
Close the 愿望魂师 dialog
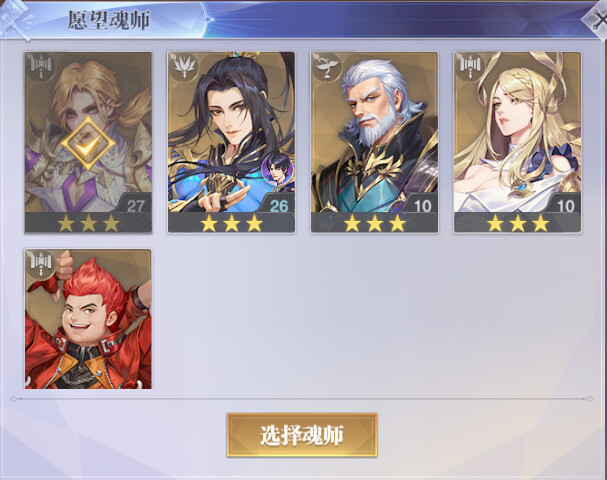(x=596, y=19)
